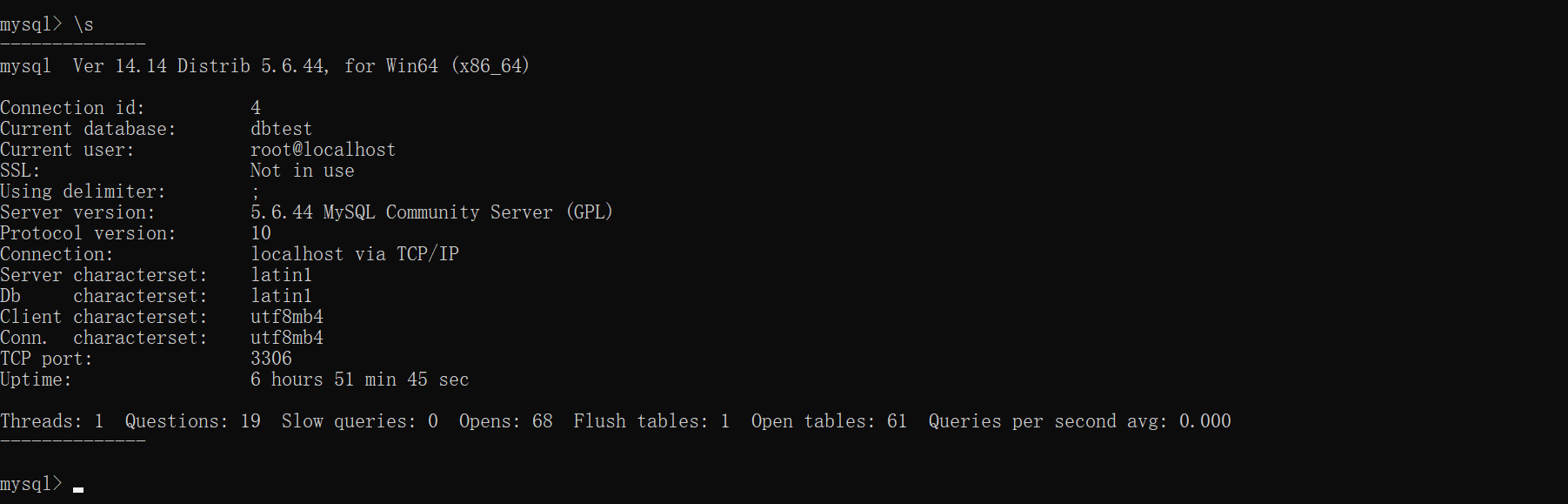
Task: Click the Protocol version value 10
Action: point(261,233)
